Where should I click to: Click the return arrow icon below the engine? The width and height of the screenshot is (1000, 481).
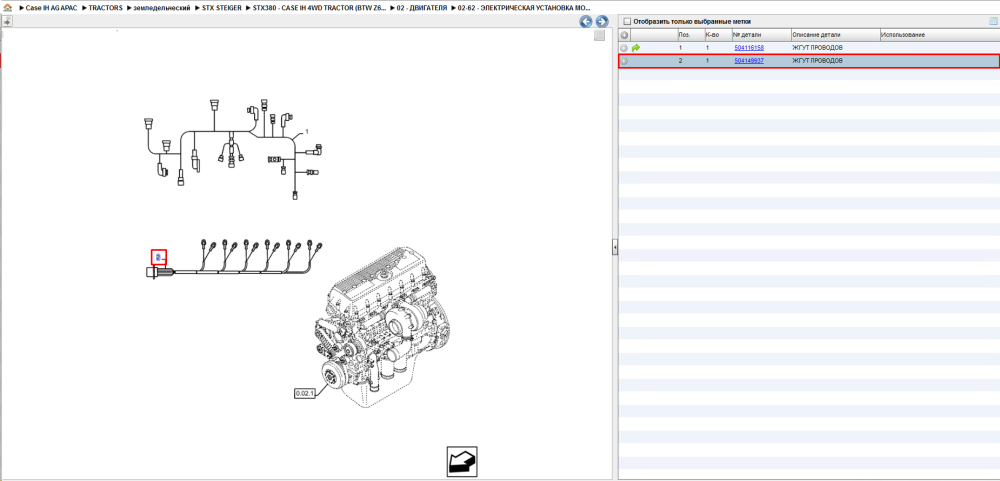coord(462,461)
